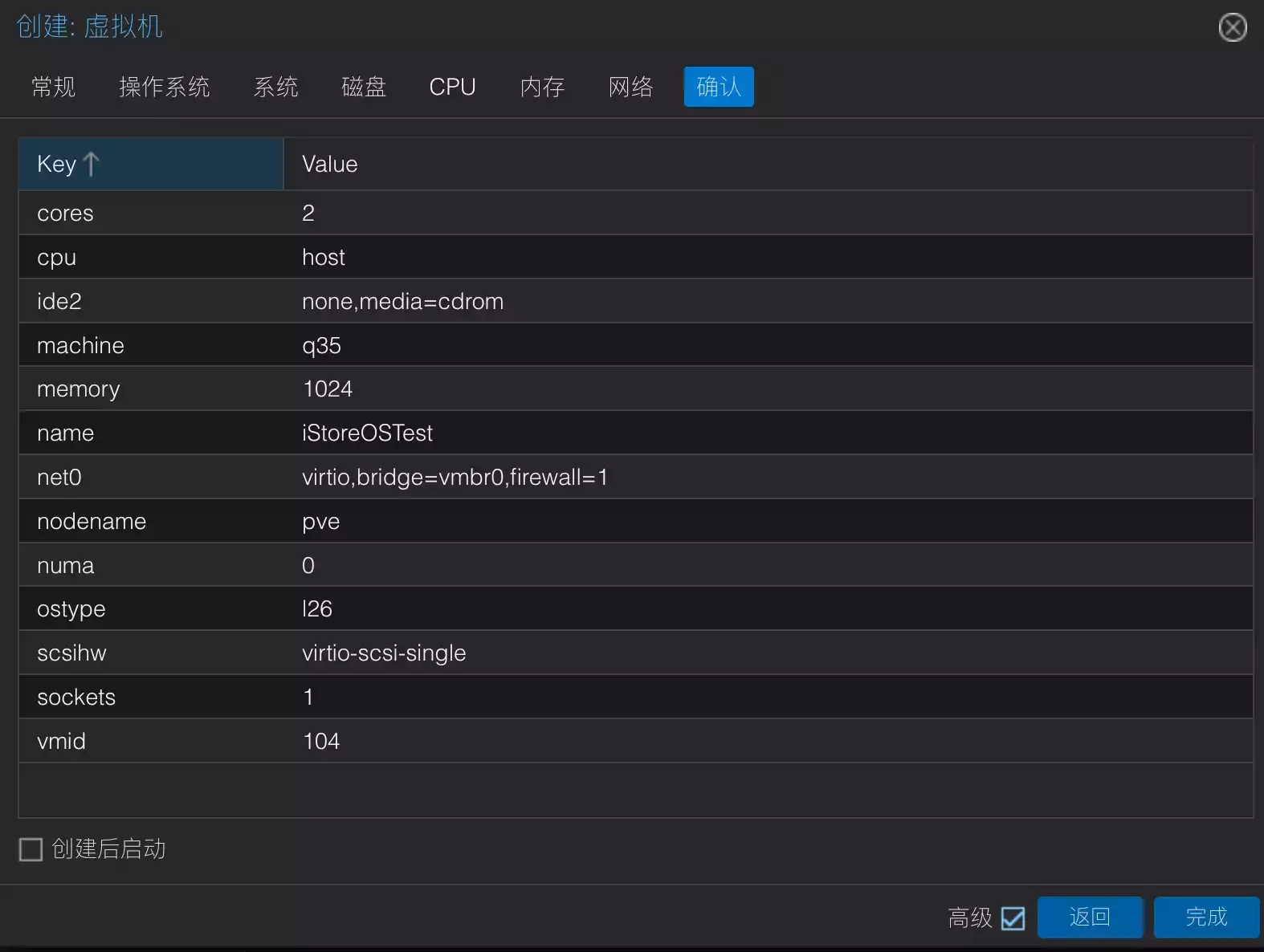The image size is (1264, 952).
Task: Click the 返回 back button
Action: pos(1090,917)
